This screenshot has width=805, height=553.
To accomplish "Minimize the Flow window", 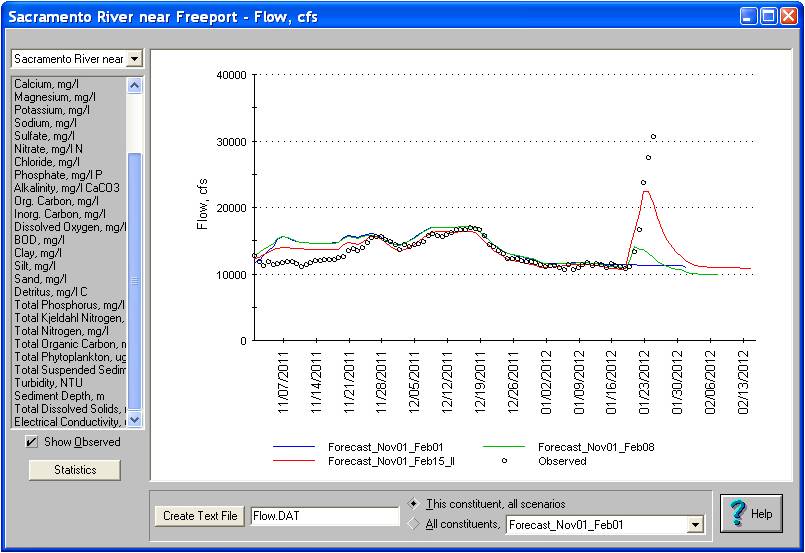I will point(748,16).
